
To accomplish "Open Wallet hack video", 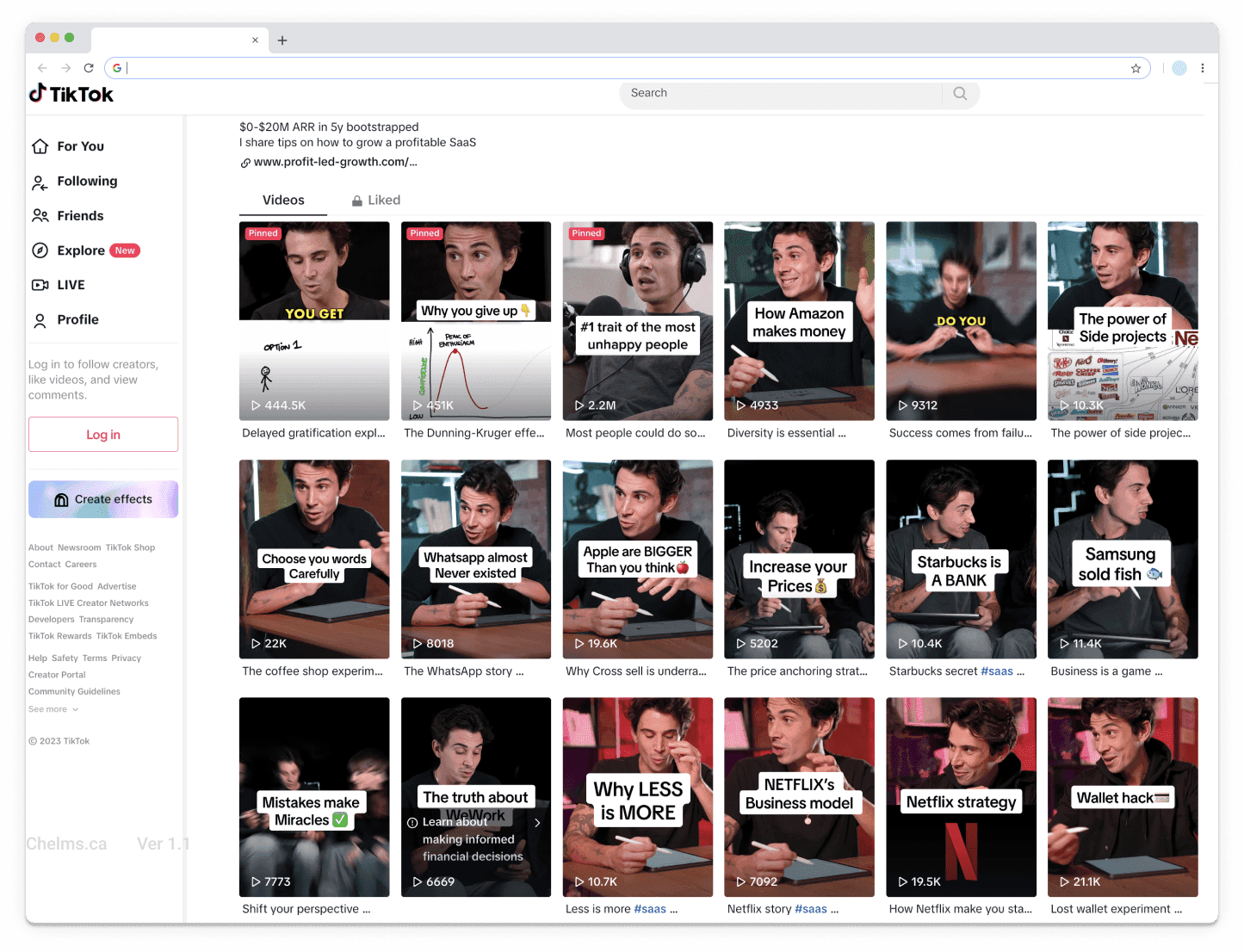I will [1123, 797].
